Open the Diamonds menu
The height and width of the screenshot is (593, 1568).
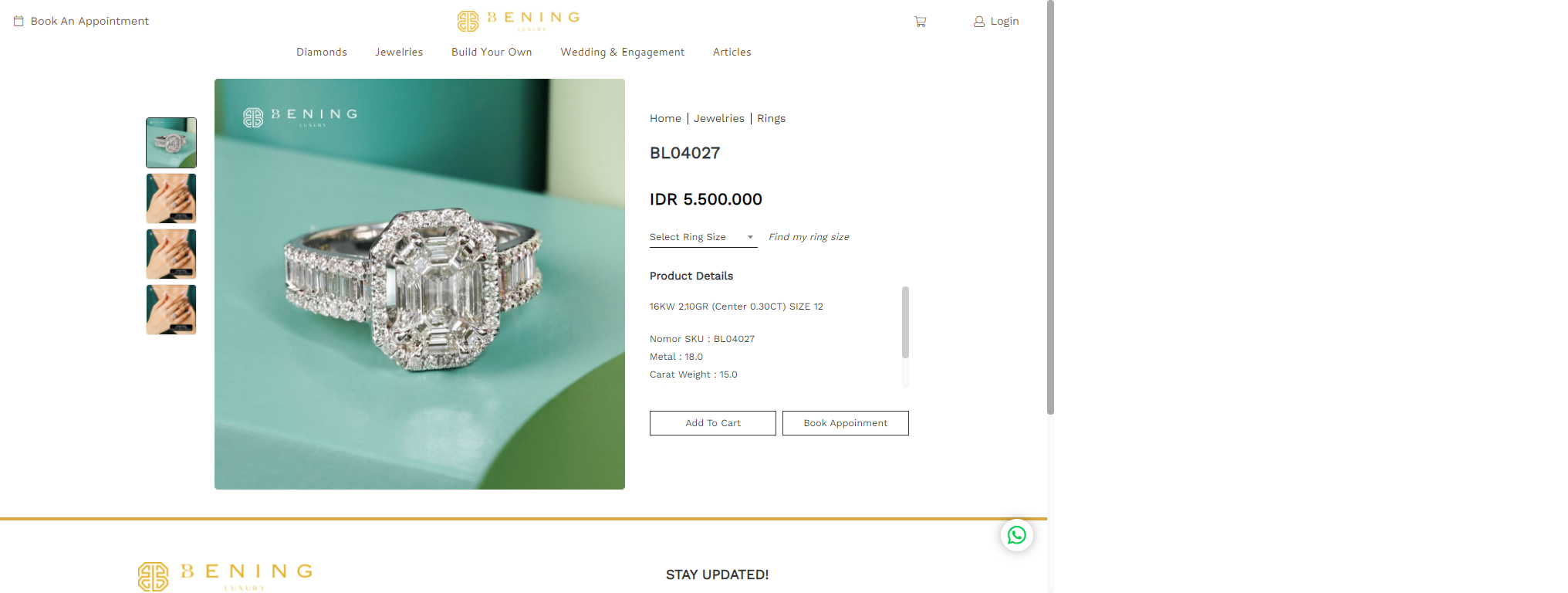(x=322, y=52)
